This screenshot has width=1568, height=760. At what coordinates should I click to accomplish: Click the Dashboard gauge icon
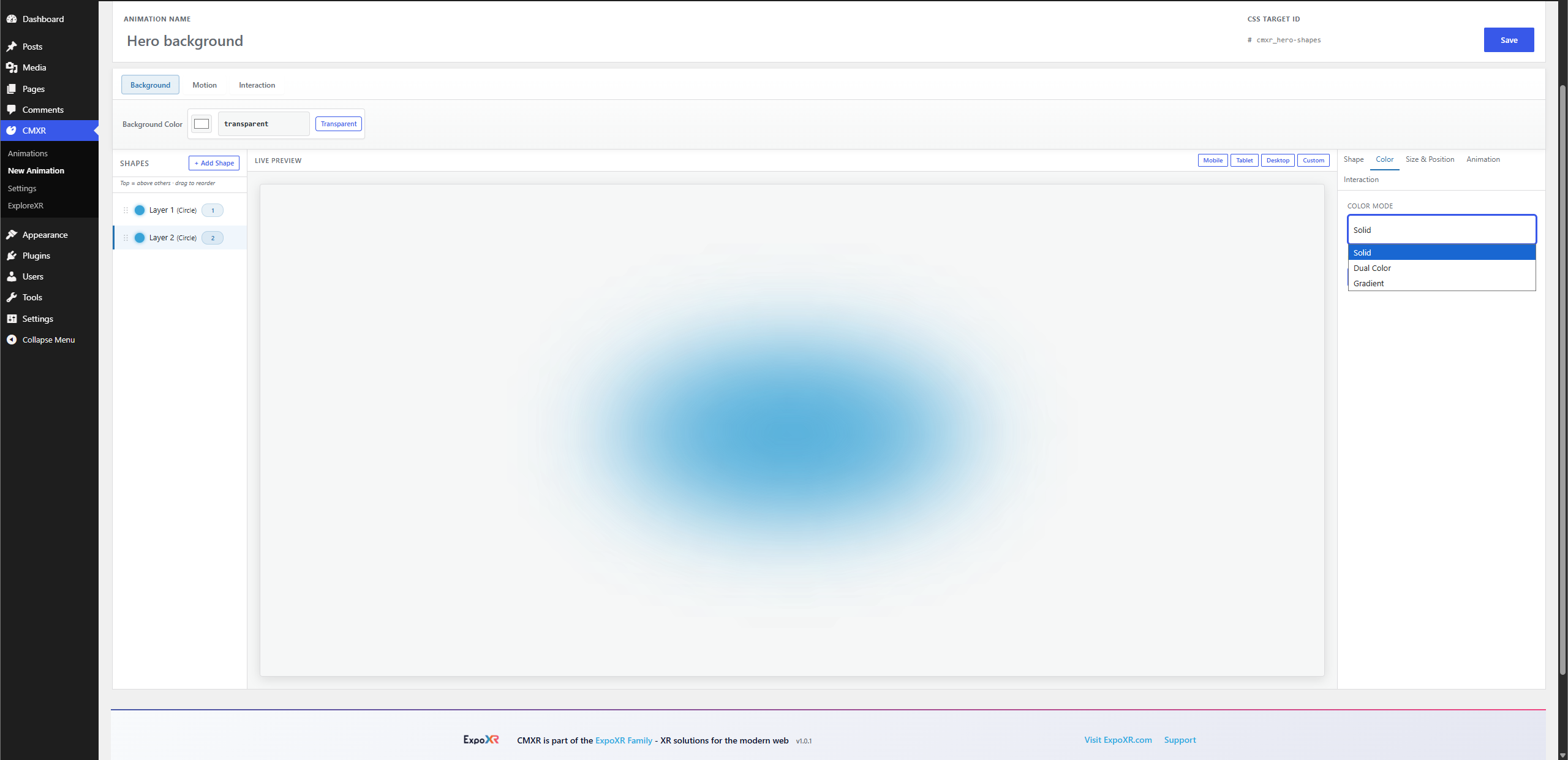tap(12, 19)
